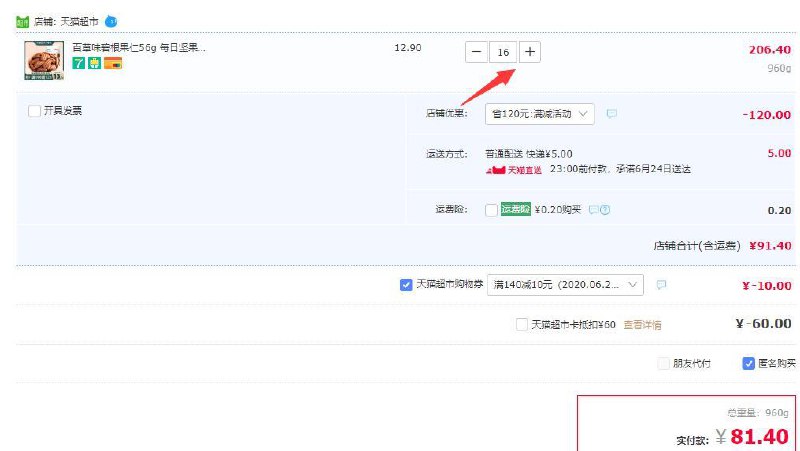Open the 满140减10元 coupon dropdown
Image resolution: width=800 pixels, height=451 pixels.
click(565, 285)
